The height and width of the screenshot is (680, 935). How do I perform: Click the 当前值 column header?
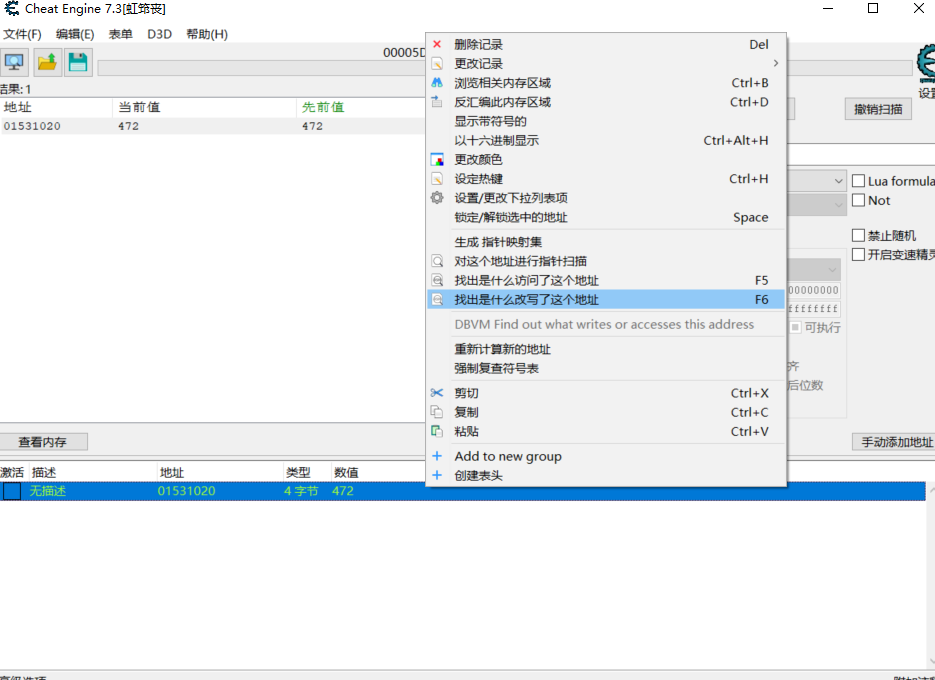click(x=204, y=107)
